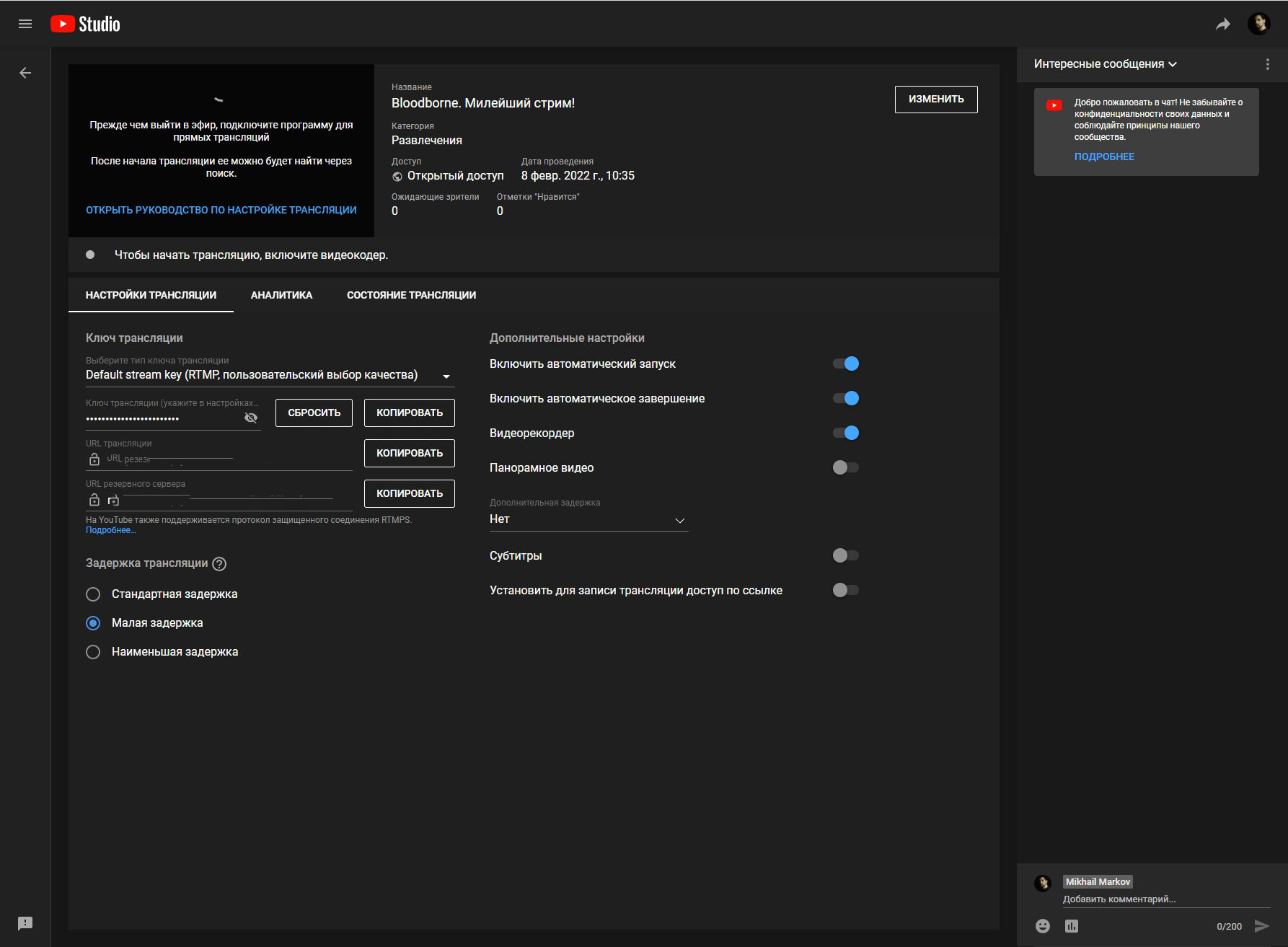Expand the stream key type dropdown
The image size is (1288, 947).
[270, 375]
